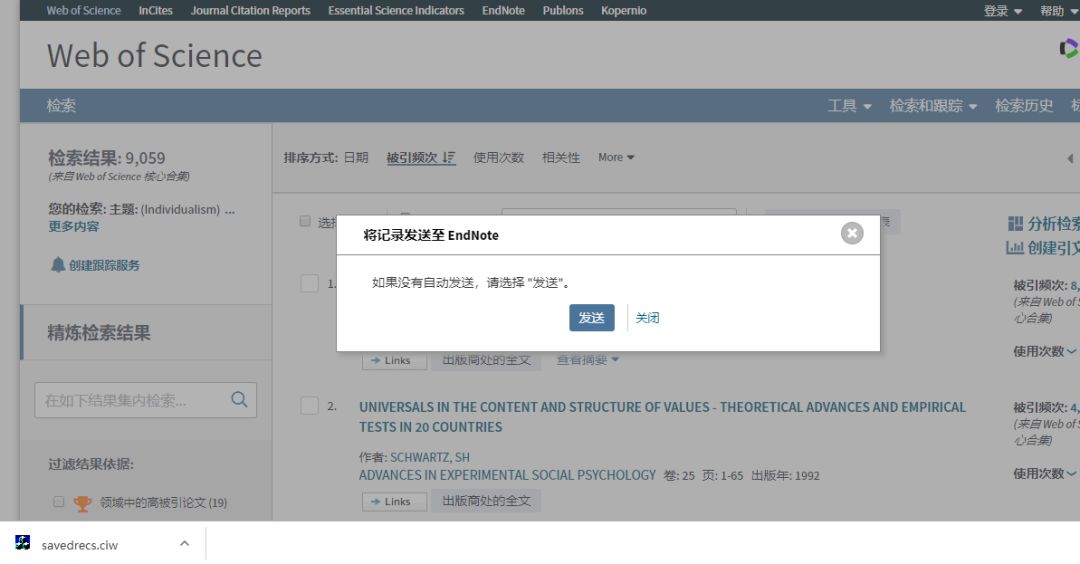Click Links button for result 1
Viewport: 1080px width, 564px height.
click(395, 361)
